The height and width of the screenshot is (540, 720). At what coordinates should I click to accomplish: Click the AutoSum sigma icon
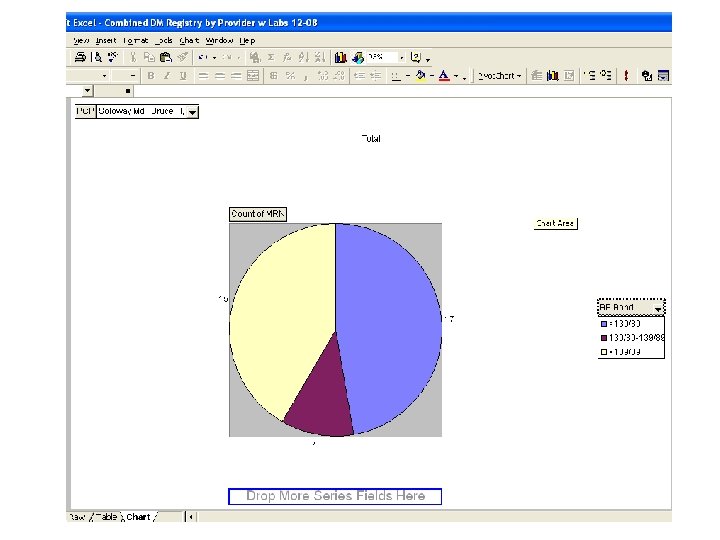point(271,57)
